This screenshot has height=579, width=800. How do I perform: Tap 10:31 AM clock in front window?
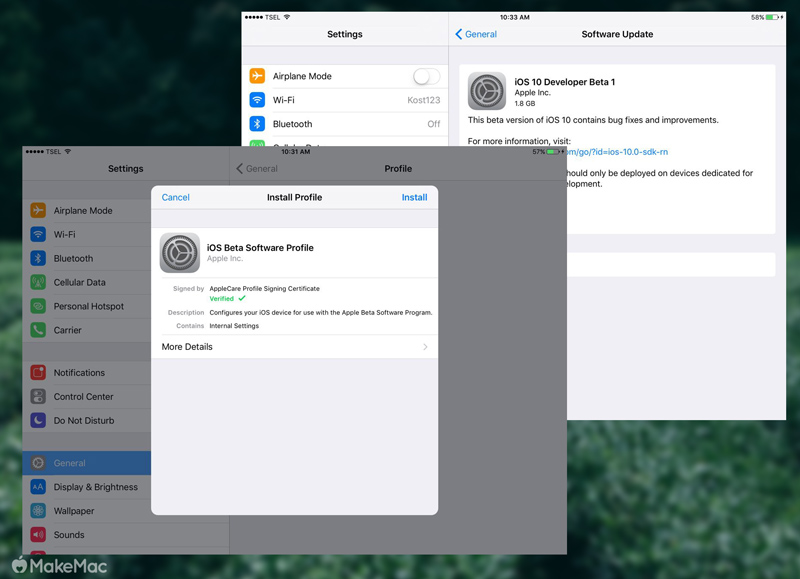tap(295, 152)
